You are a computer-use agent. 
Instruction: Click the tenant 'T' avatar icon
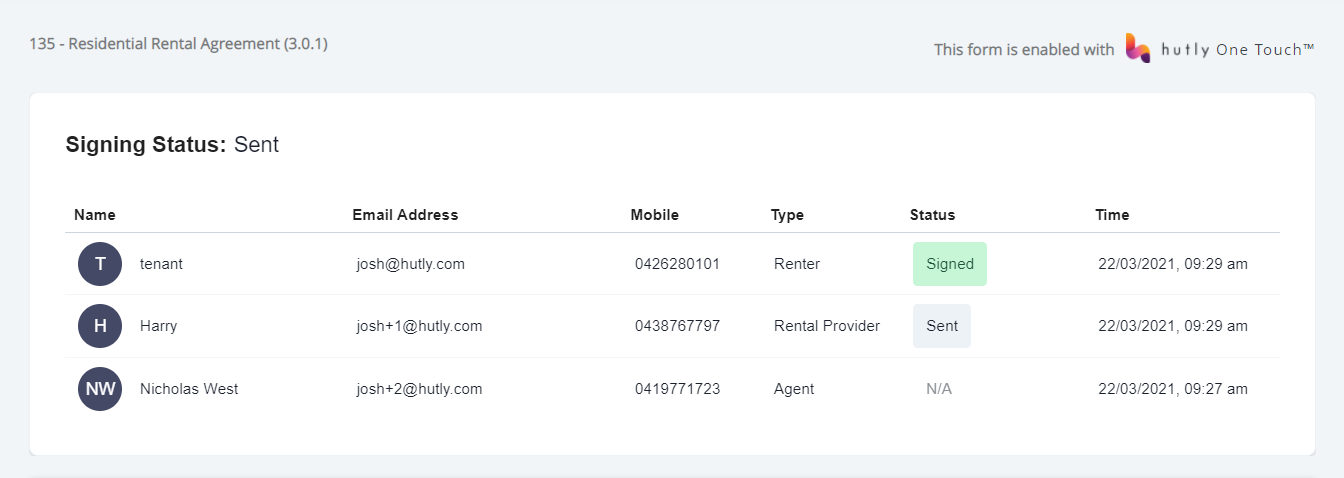click(x=100, y=264)
